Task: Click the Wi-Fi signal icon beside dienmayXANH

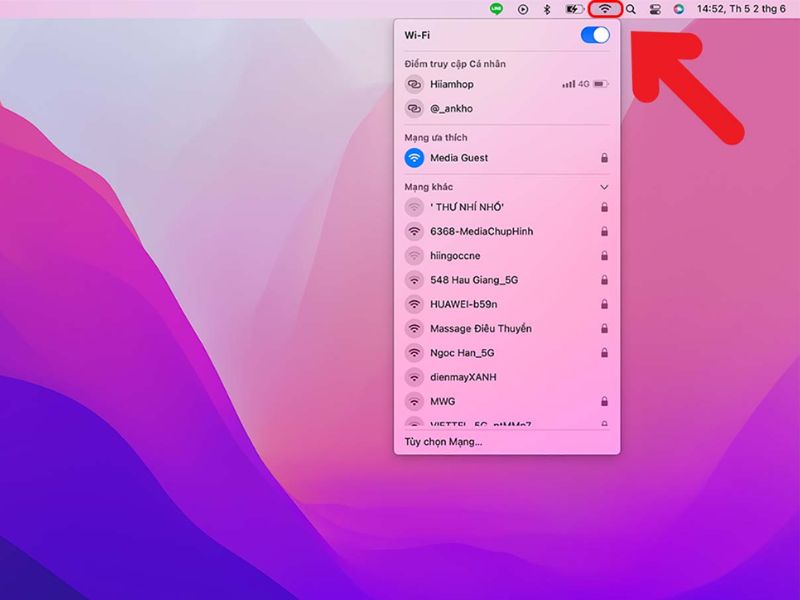Action: click(414, 377)
